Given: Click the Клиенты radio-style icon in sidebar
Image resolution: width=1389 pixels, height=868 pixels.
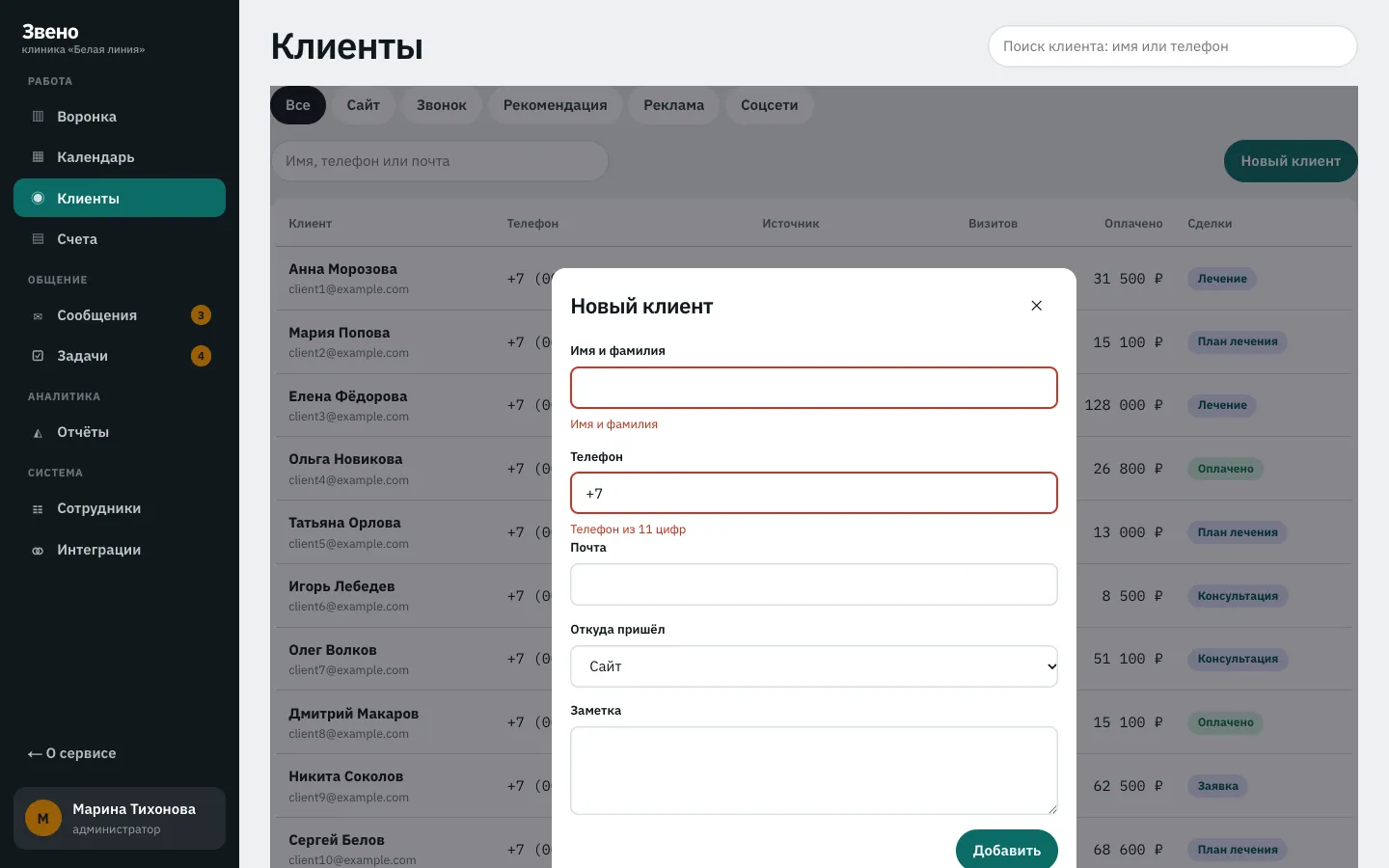Looking at the screenshot, I should click(39, 198).
